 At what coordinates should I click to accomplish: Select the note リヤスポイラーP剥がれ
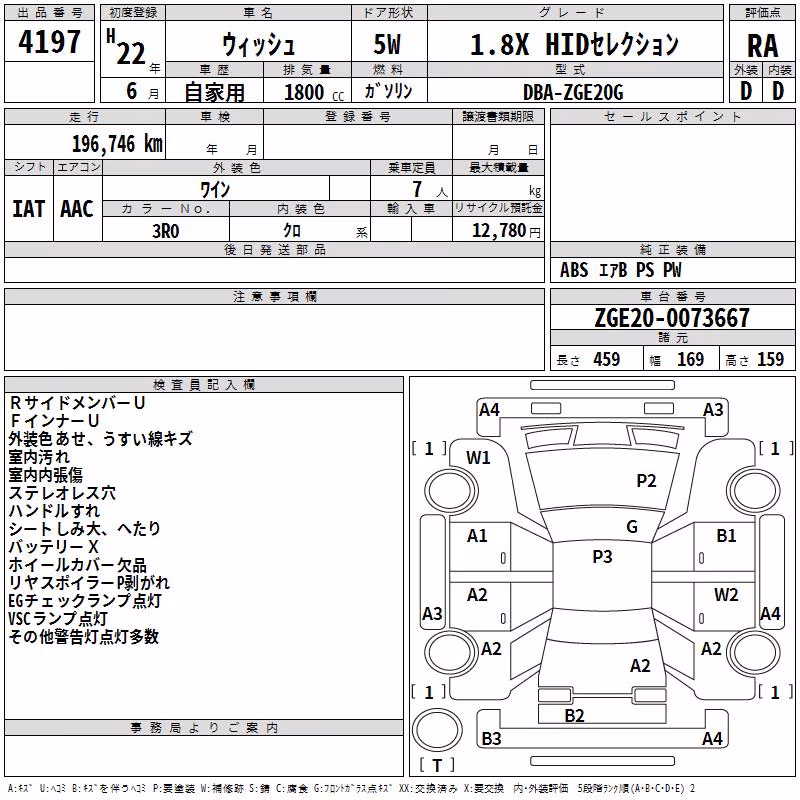pos(89,583)
